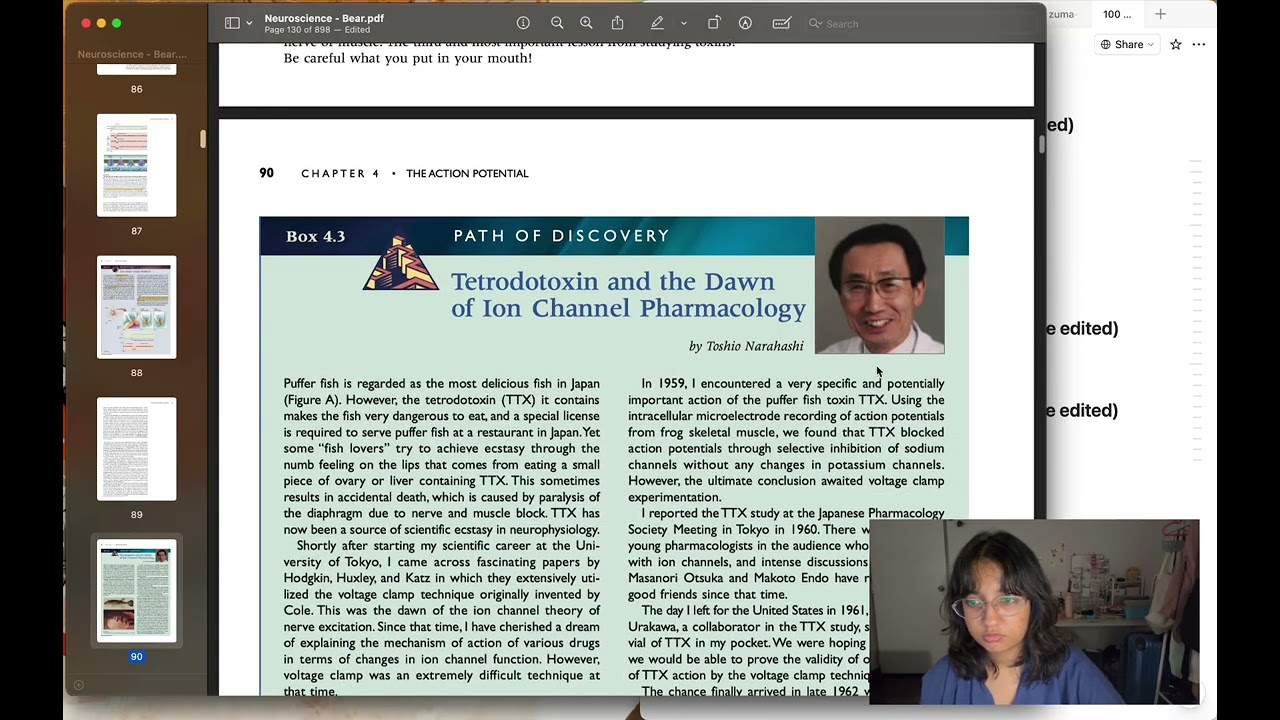Select the page 88 thumbnail
This screenshot has height=720, width=1280.
(137, 307)
